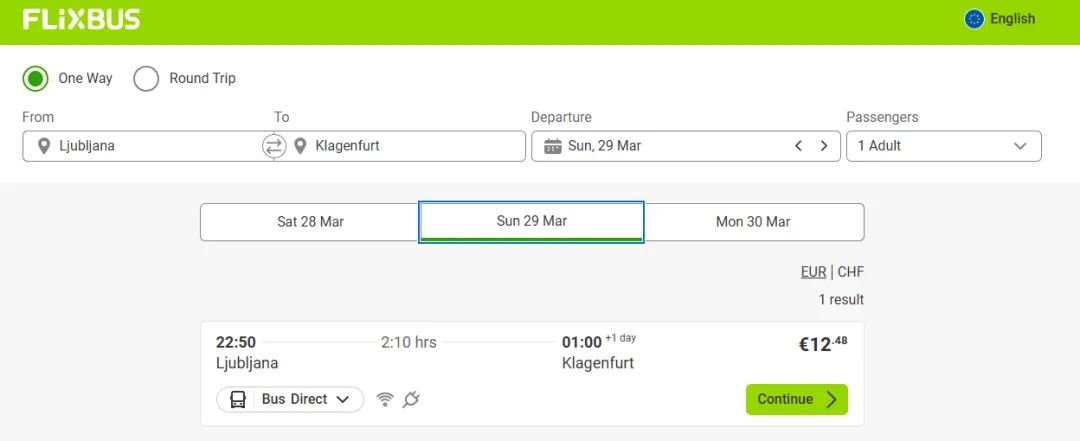Click the power outlet amenity icon
Image resolution: width=1080 pixels, height=441 pixels.
pyautogui.click(x=411, y=400)
